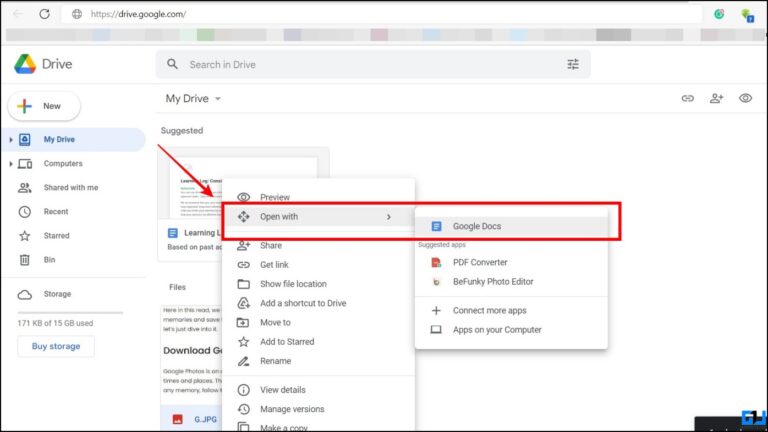Open Recent in the sidebar
Screen dimensions: 768x432
click(x=56, y=212)
